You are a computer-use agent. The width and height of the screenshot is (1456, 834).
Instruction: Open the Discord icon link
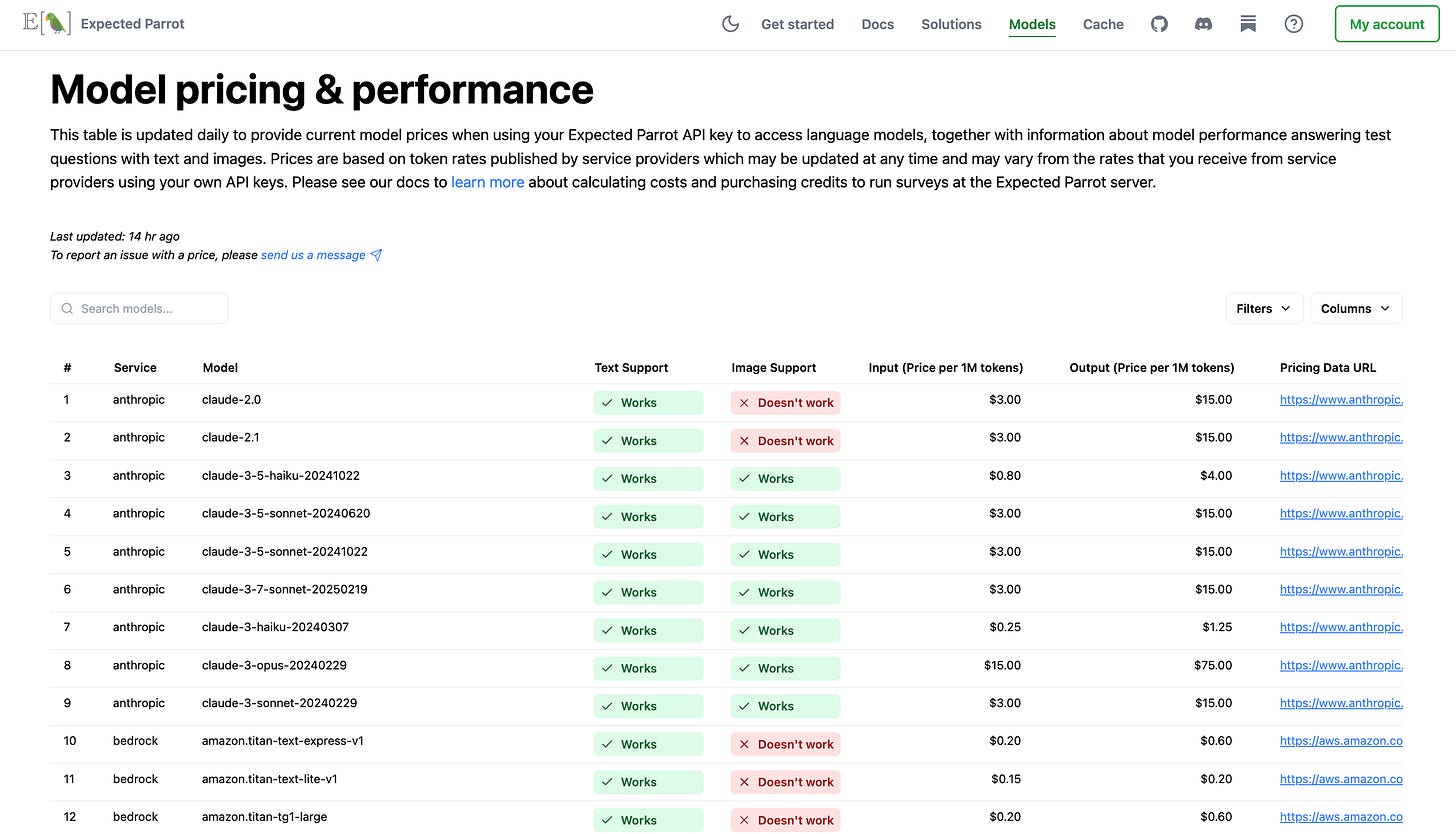pos(1204,24)
